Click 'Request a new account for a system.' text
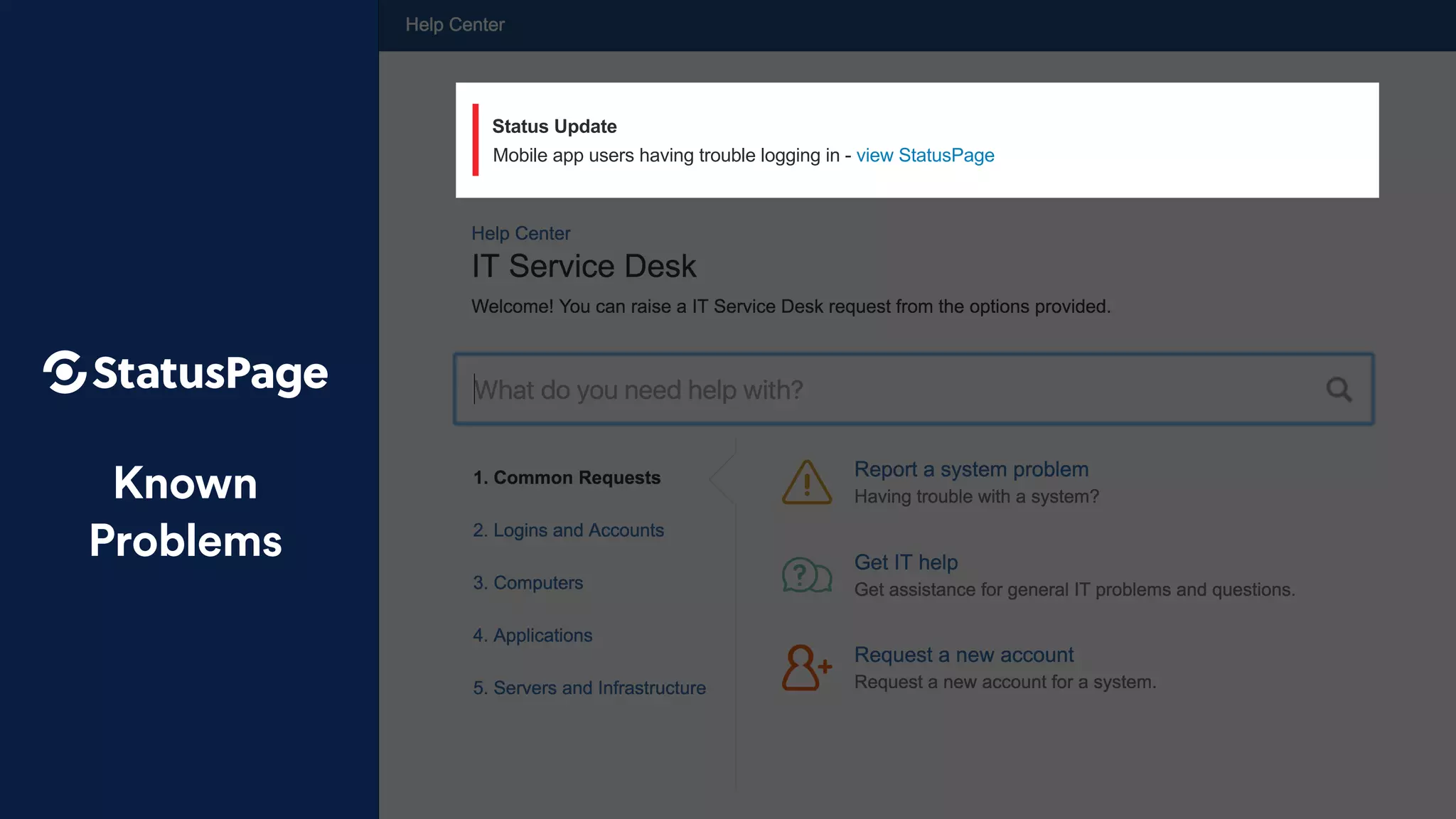The height and width of the screenshot is (819, 1456). (x=1005, y=682)
